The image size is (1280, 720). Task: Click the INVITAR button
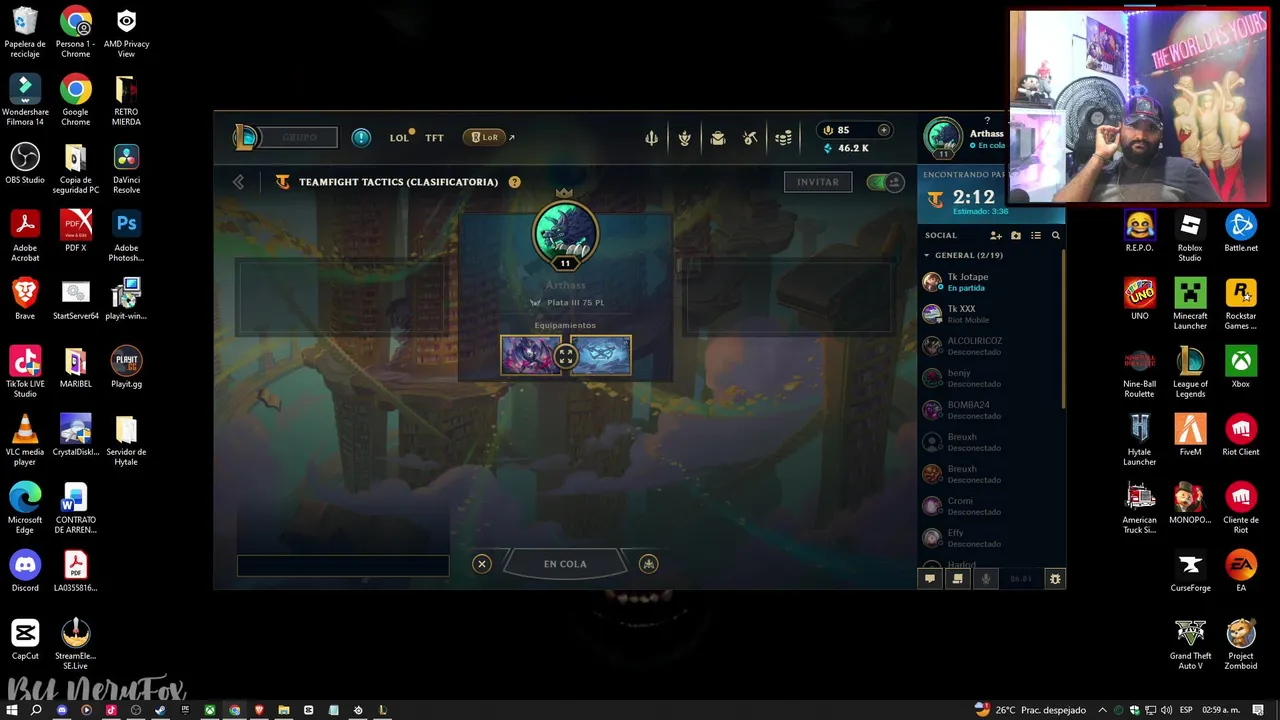(818, 182)
